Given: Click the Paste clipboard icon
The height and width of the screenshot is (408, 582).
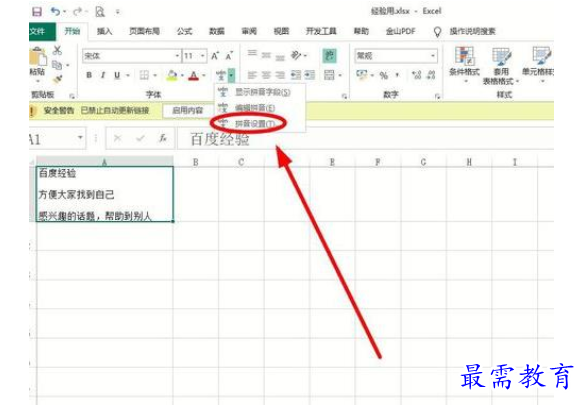Looking at the screenshot, I should click(x=37, y=57).
